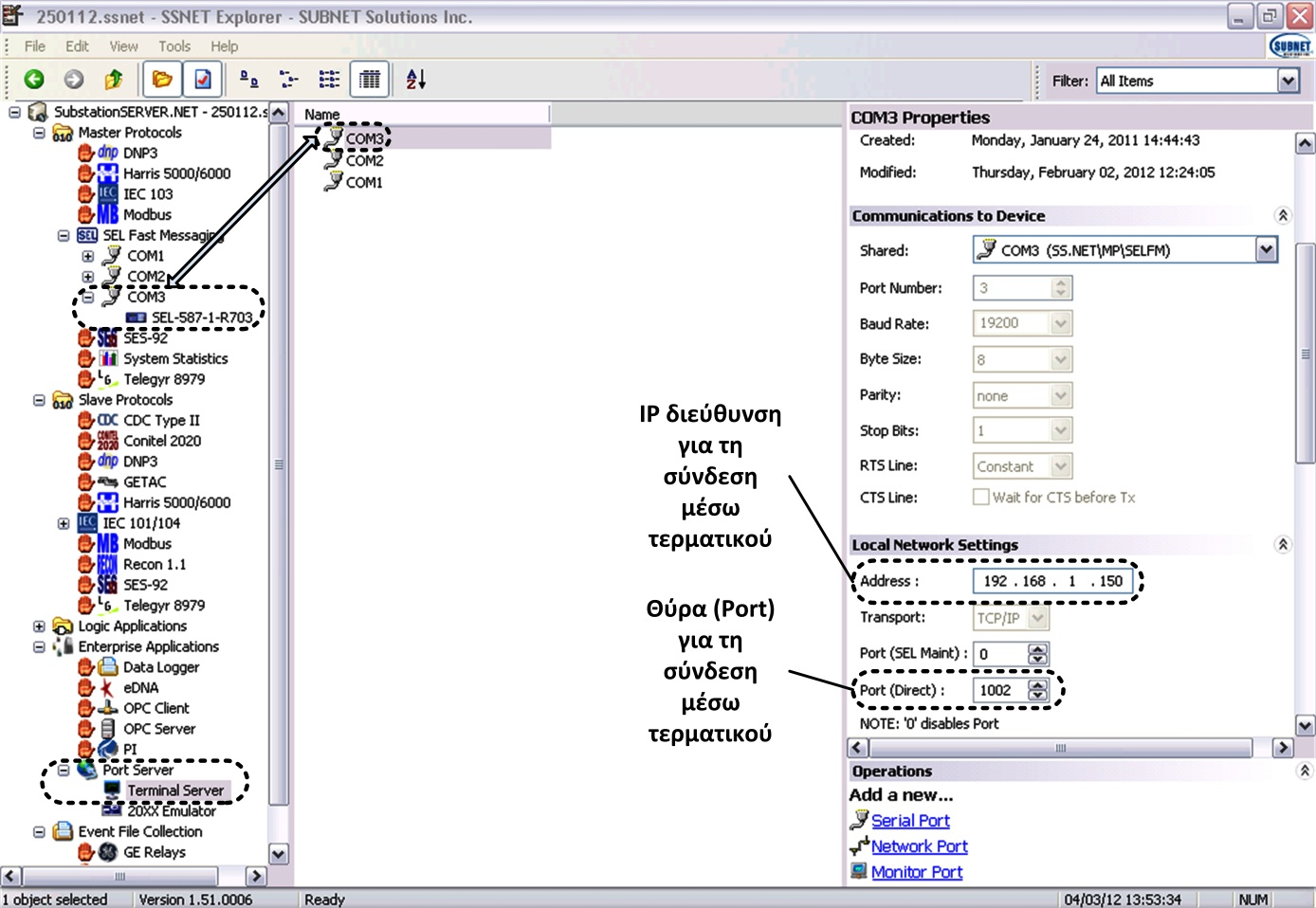The height and width of the screenshot is (908, 1316).
Task: Open the Help menu
Action: (x=225, y=45)
